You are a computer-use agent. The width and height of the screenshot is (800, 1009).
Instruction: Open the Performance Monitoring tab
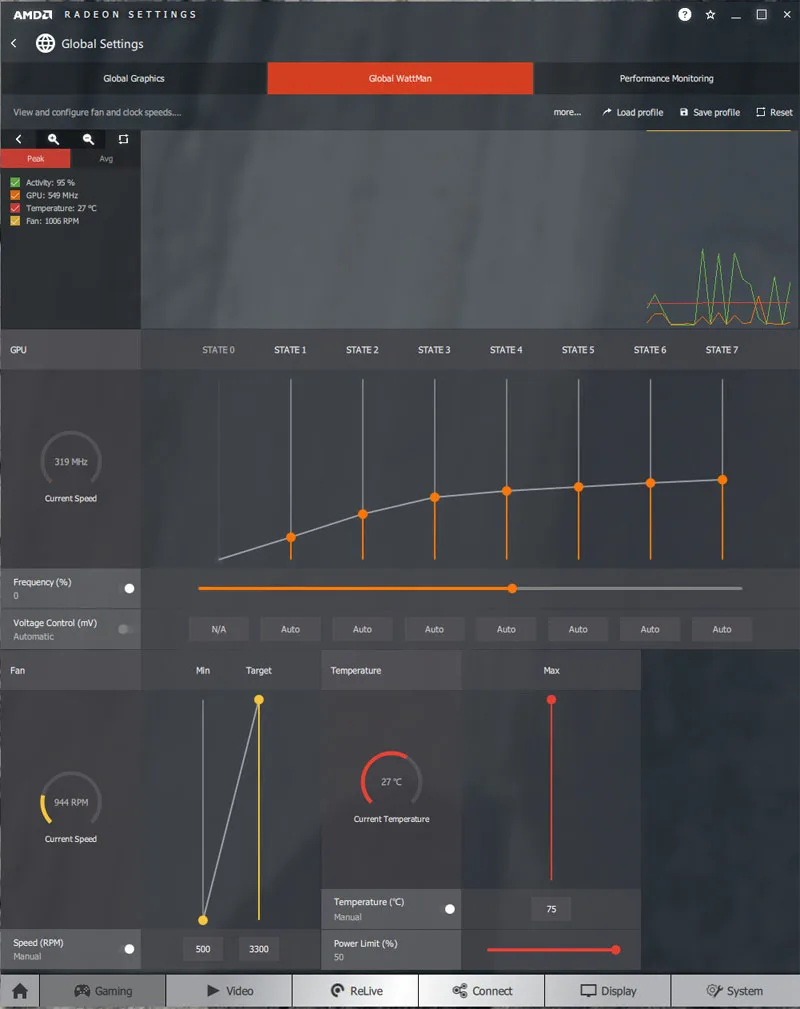(x=667, y=79)
